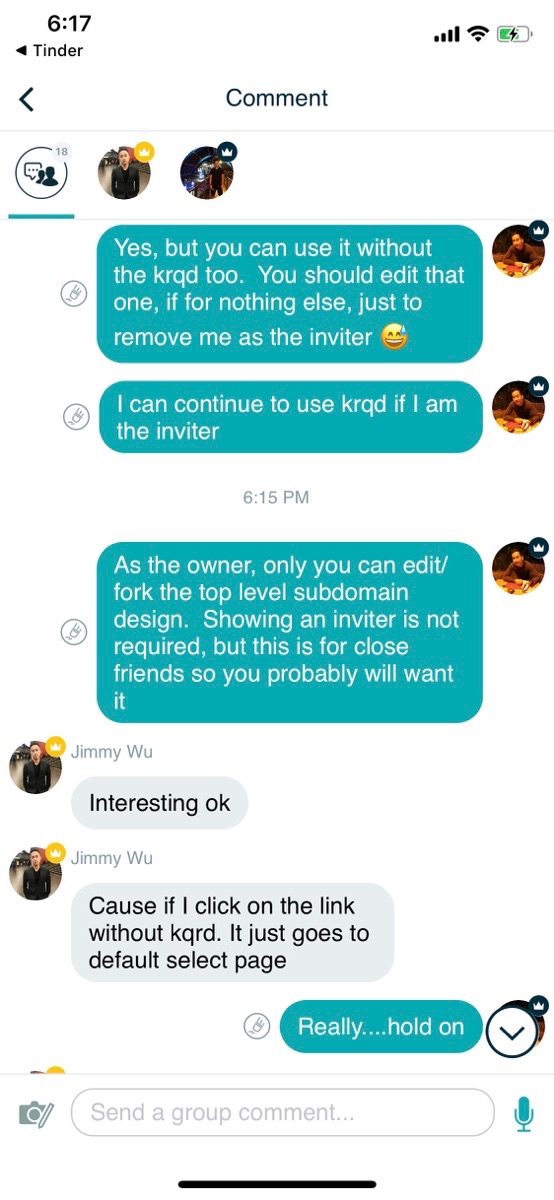The width and height of the screenshot is (554, 1200).
Task: Open the group chat tab with 18 badge
Action: (x=41, y=175)
